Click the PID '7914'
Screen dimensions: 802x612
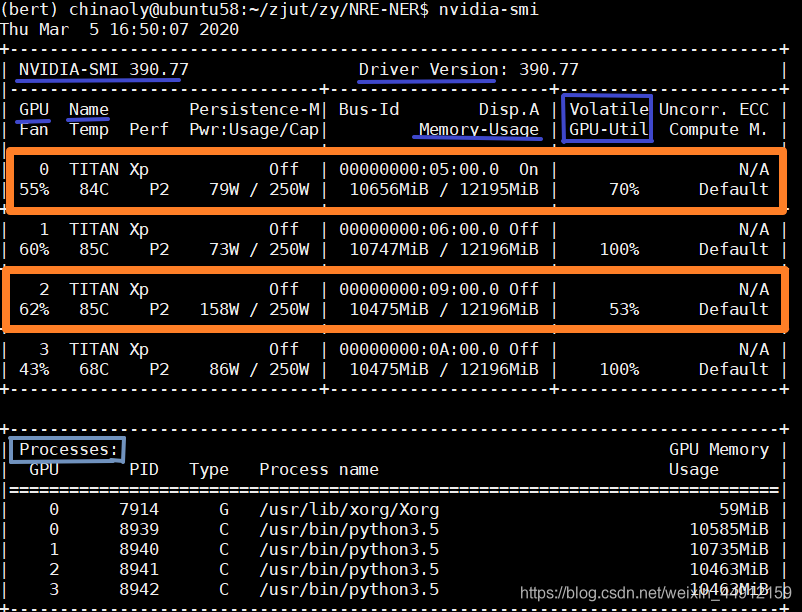[x=139, y=509]
